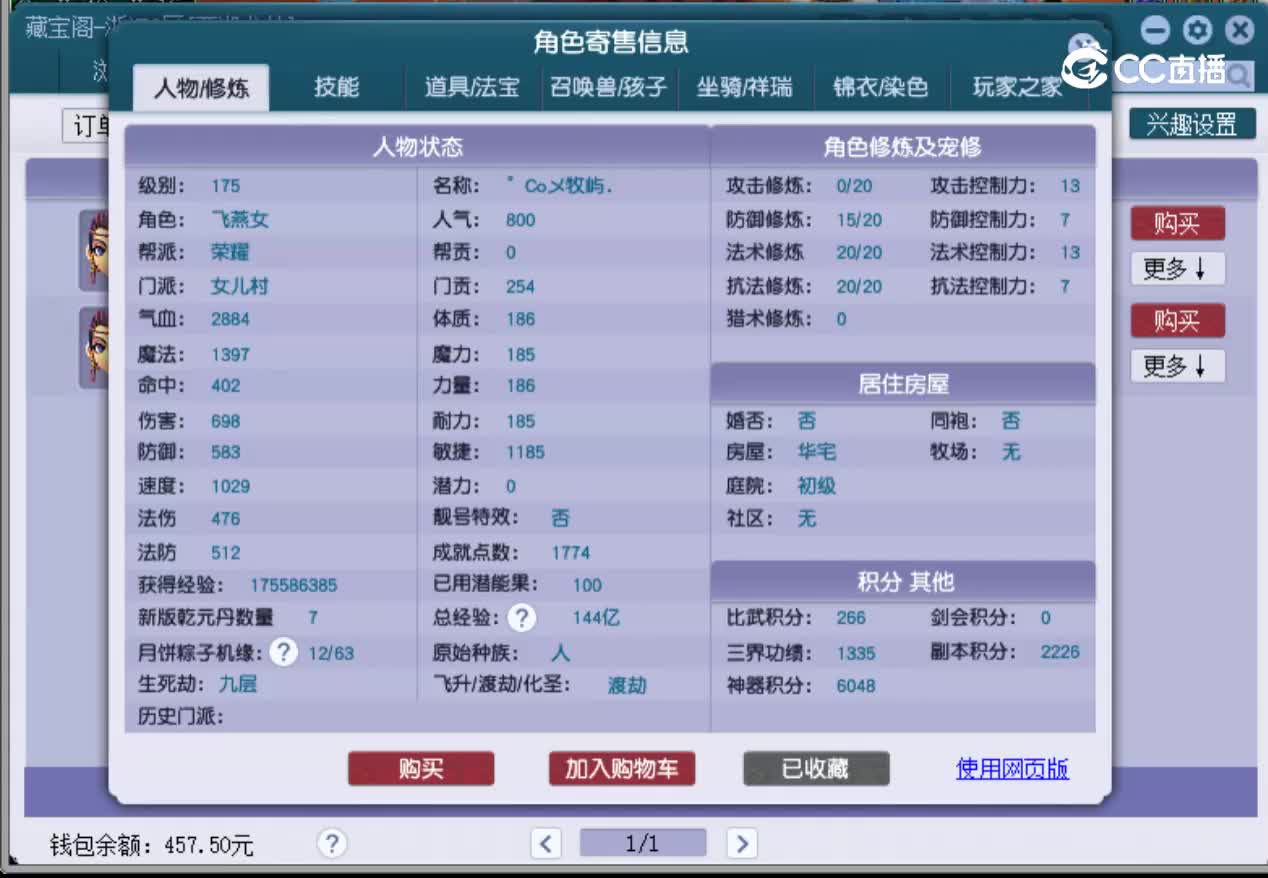
Task: Click the 加入购物车 cart button
Action: point(621,769)
